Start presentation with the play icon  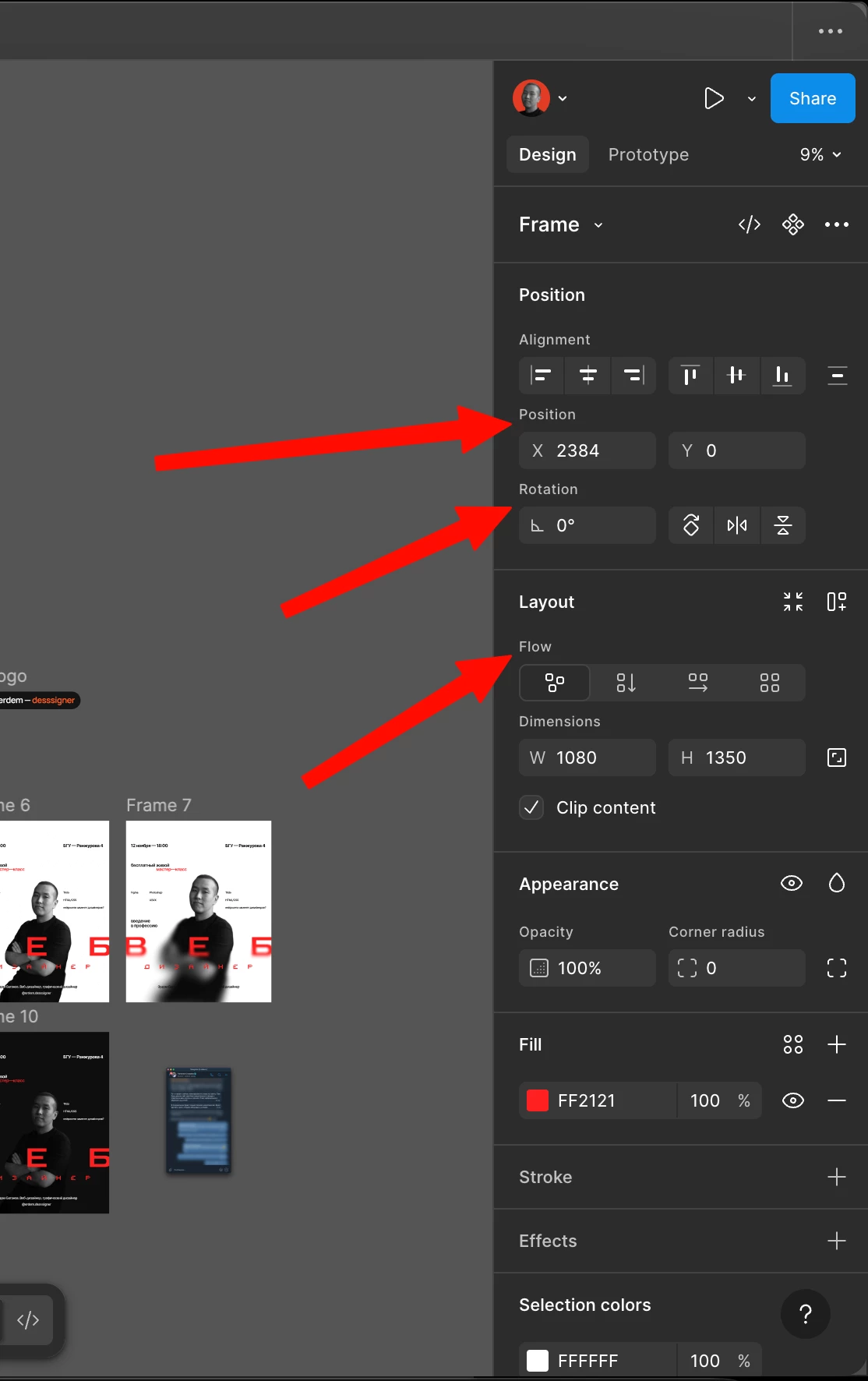coord(714,98)
